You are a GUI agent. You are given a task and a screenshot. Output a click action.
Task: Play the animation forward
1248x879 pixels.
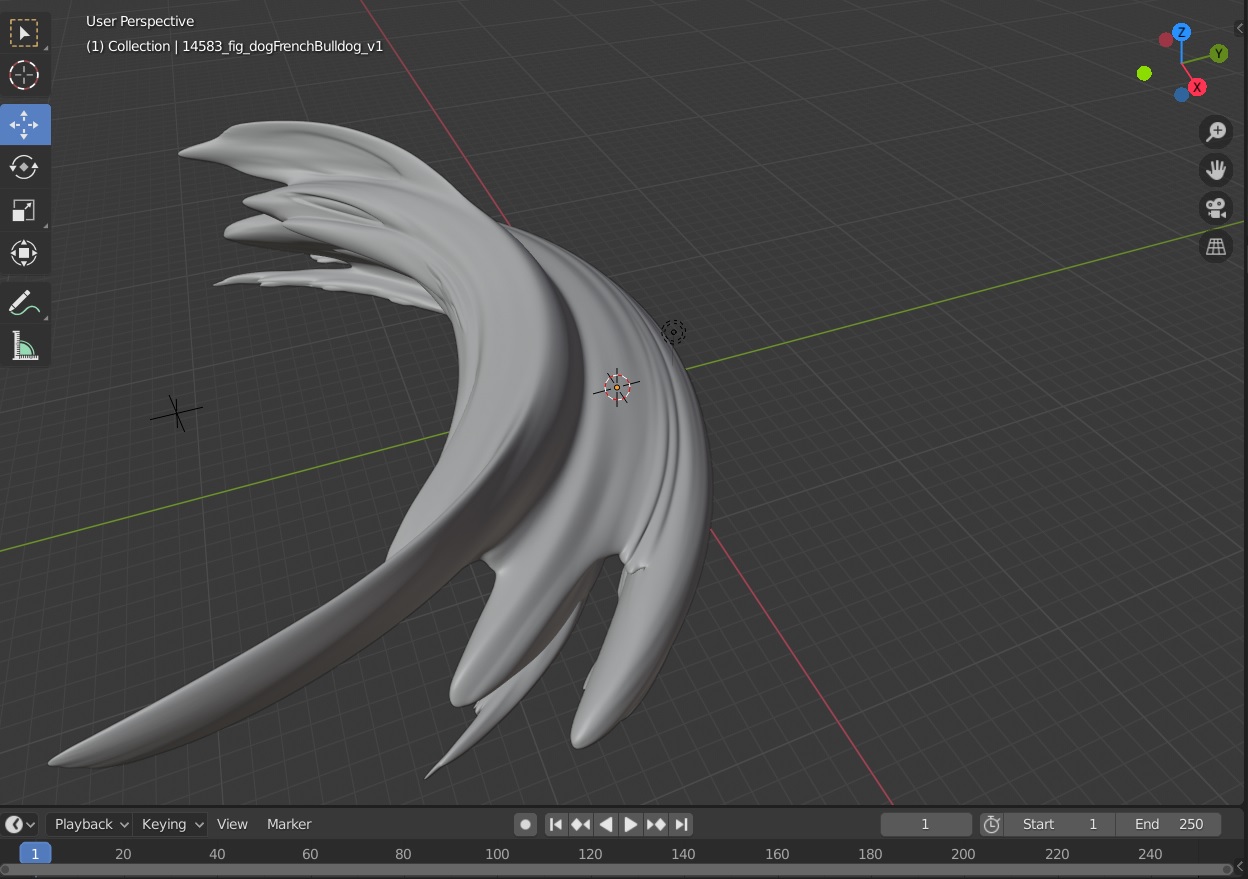[631, 824]
